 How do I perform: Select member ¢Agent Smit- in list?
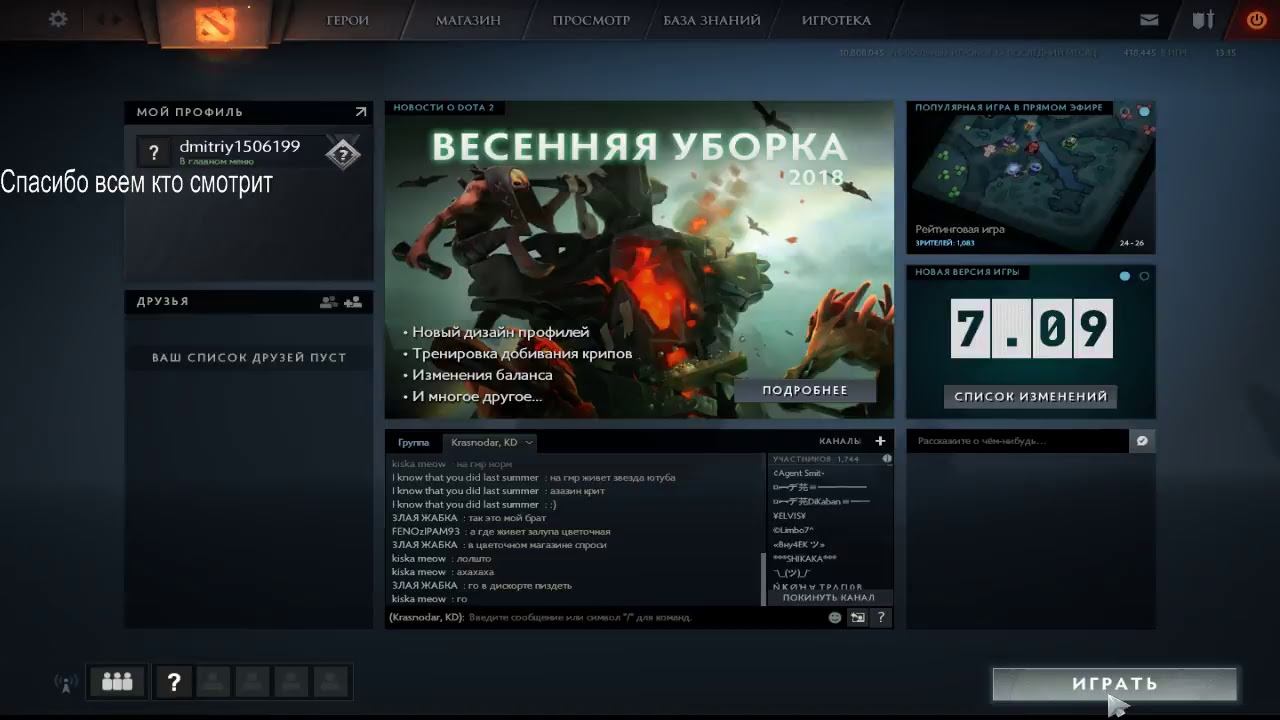799,473
